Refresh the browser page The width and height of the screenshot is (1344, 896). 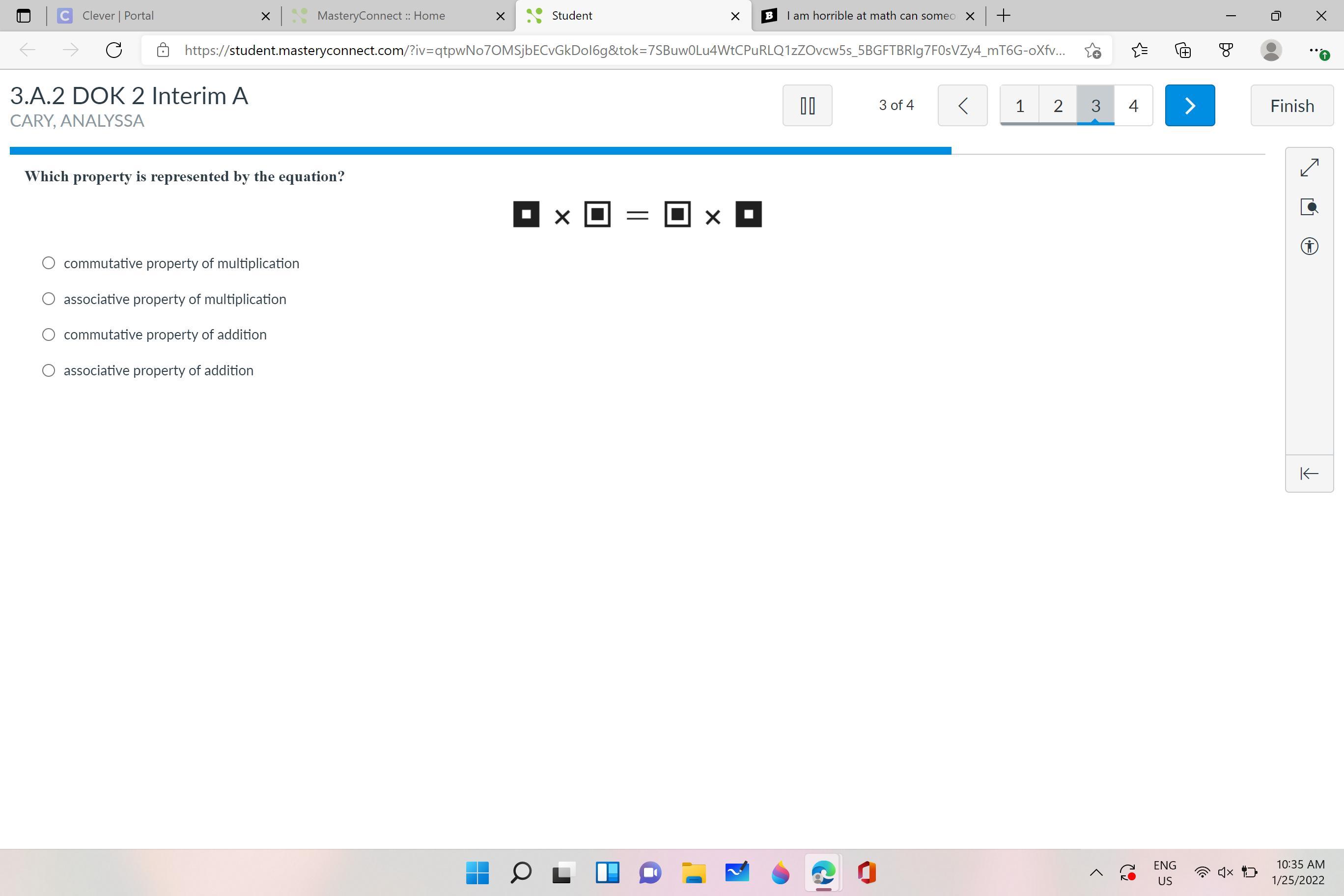click(114, 50)
